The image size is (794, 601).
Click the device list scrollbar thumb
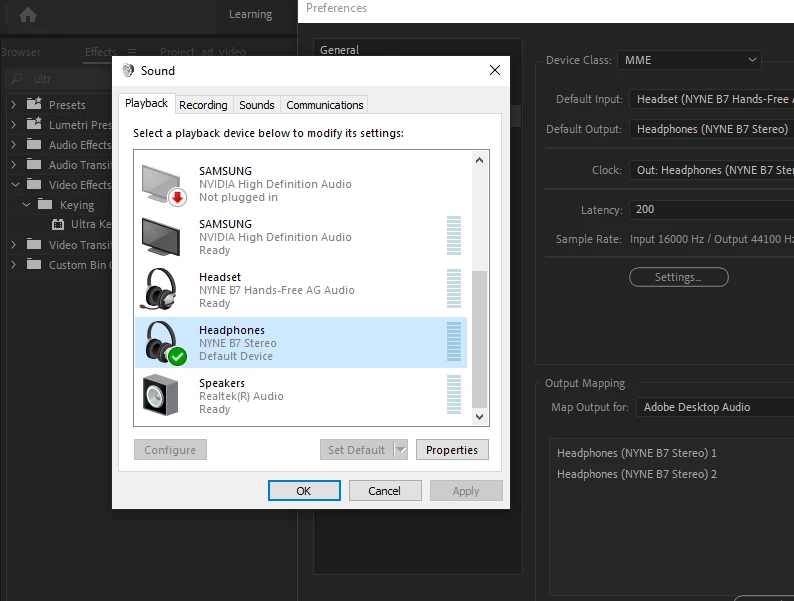tap(480, 339)
